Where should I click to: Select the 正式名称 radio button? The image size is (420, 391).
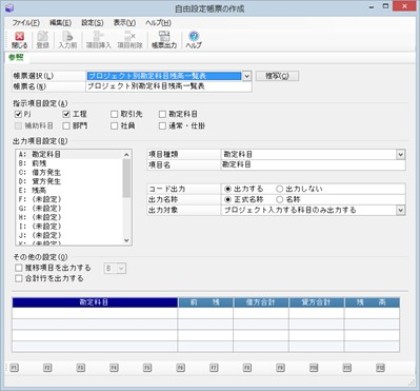(x=228, y=200)
